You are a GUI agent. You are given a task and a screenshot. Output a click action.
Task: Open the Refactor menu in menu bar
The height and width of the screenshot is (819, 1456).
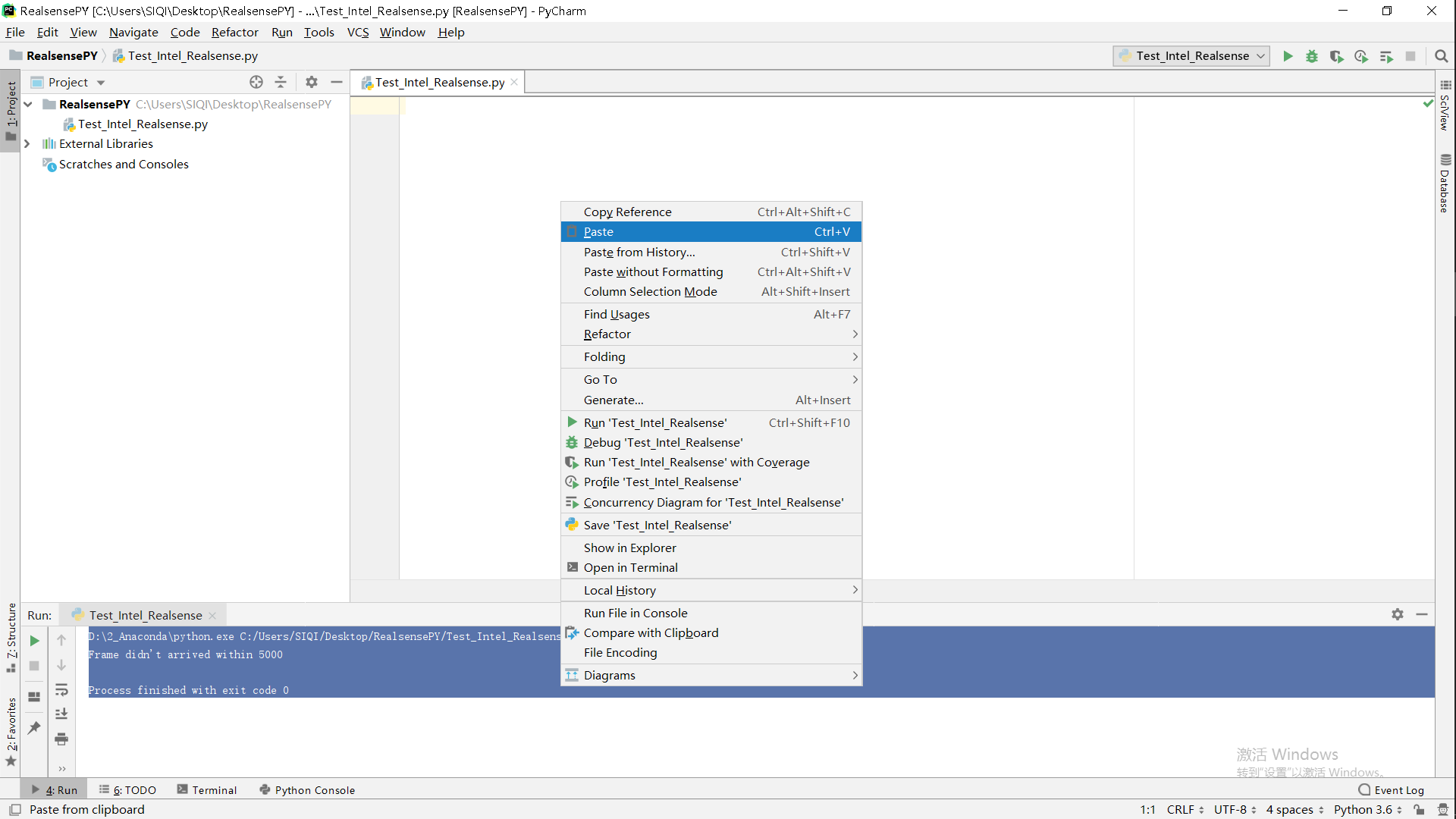coord(234,32)
